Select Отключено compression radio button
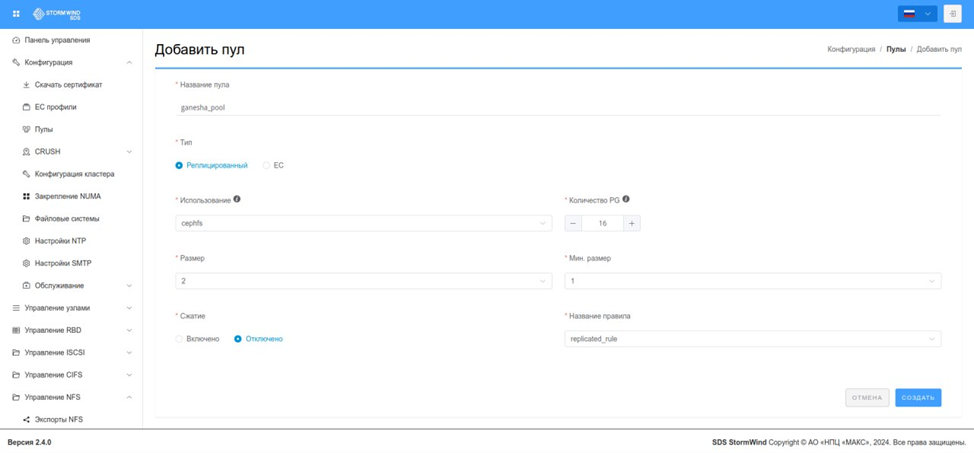Image resolution: width=974 pixels, height=453 pixels. point(237,339)
